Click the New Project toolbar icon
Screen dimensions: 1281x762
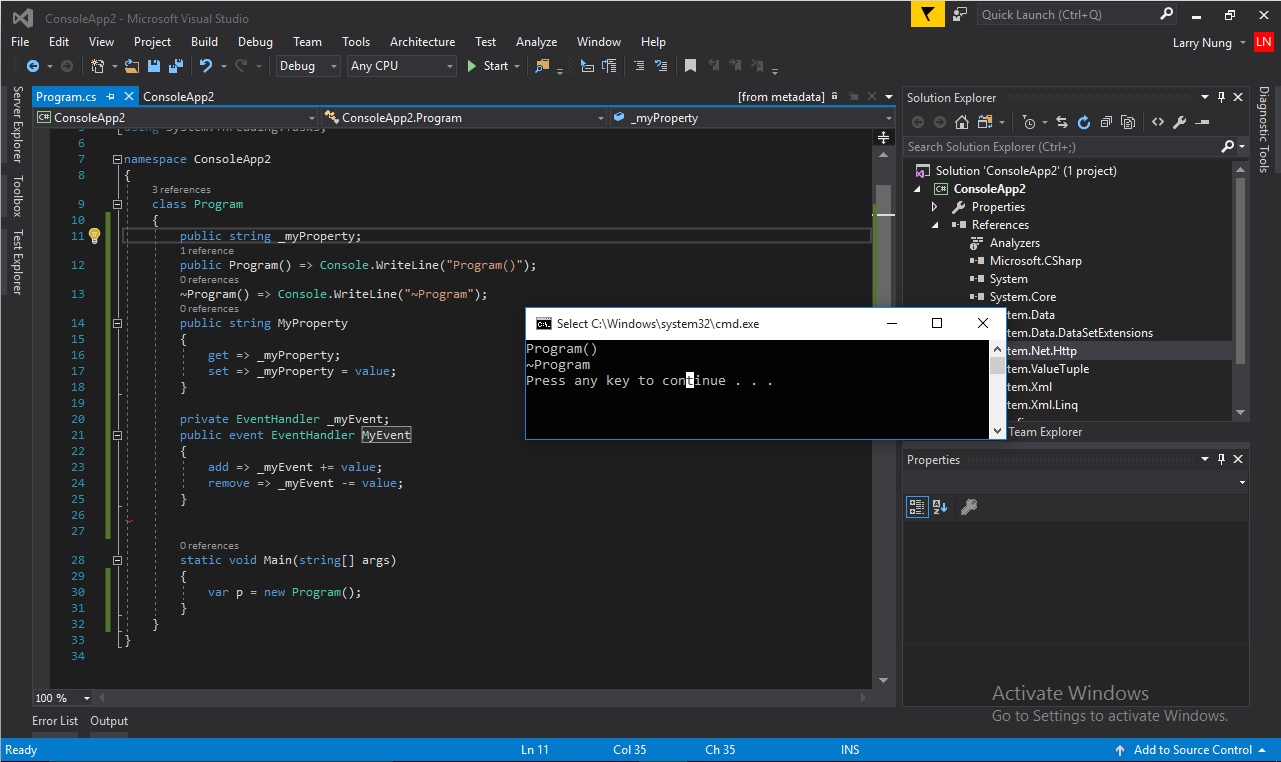coord(97,66)
